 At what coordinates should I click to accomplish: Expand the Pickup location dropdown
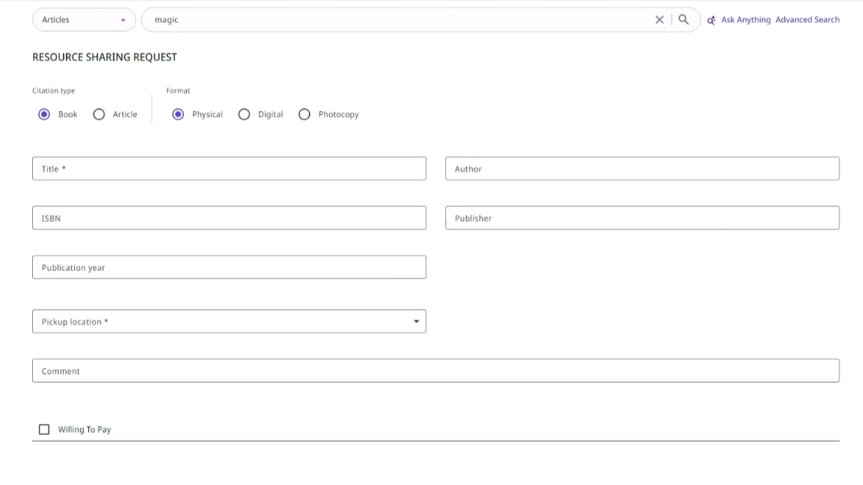pyautogui.click(x=229, y=321)
